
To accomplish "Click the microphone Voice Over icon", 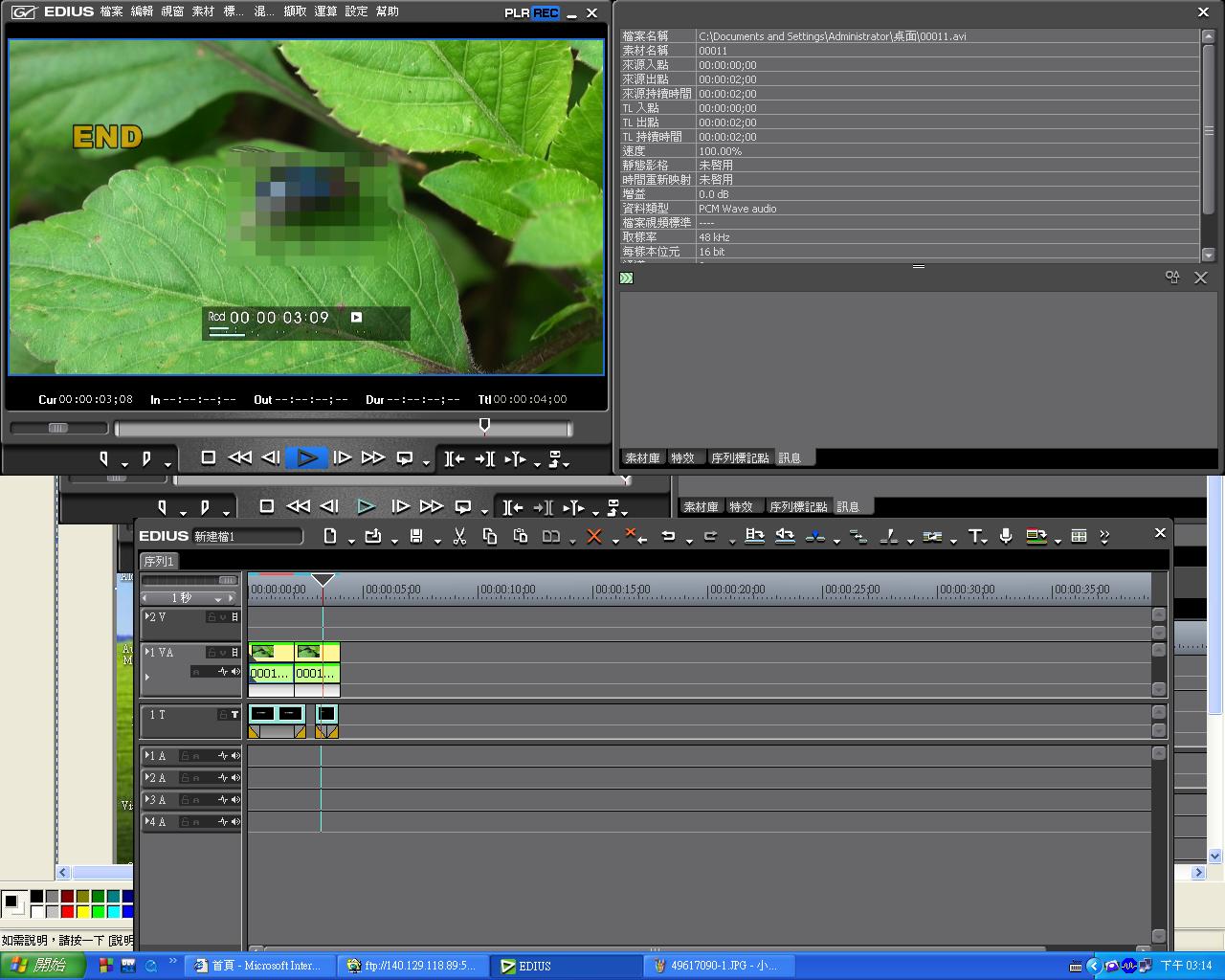I will [x=1006, y=536].
